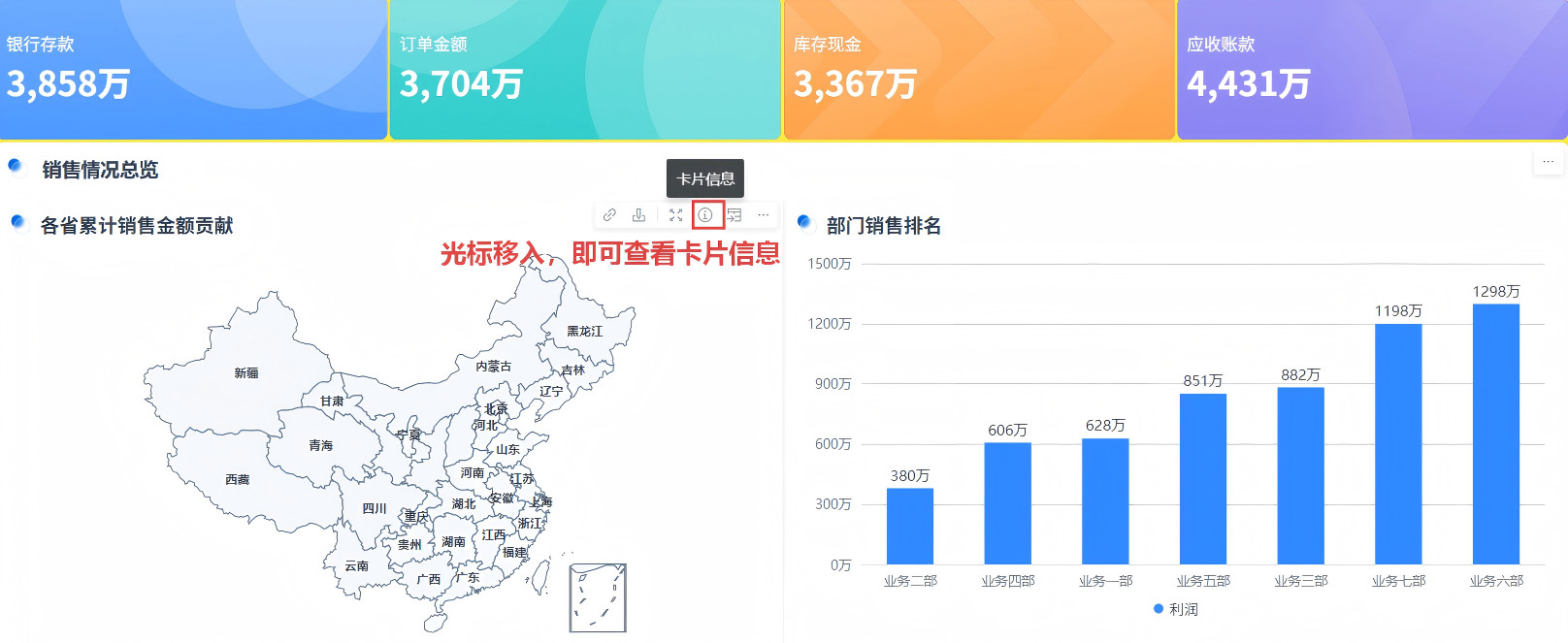
Task: Click the 订单金额 KPI card
Action: pyautogui.click(x=585, y=70)
